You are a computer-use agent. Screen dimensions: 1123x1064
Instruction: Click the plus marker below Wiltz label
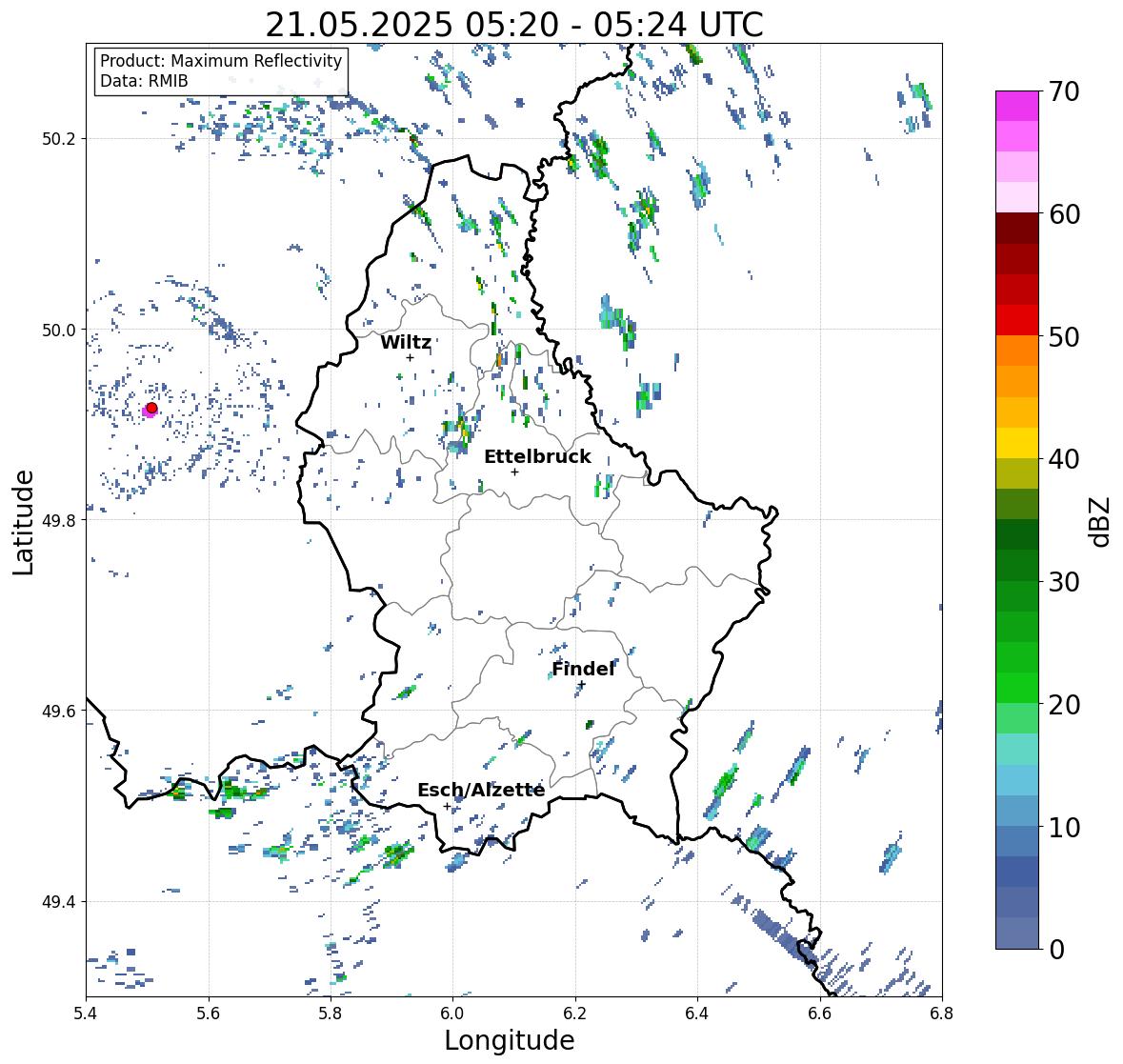[410, 357]
